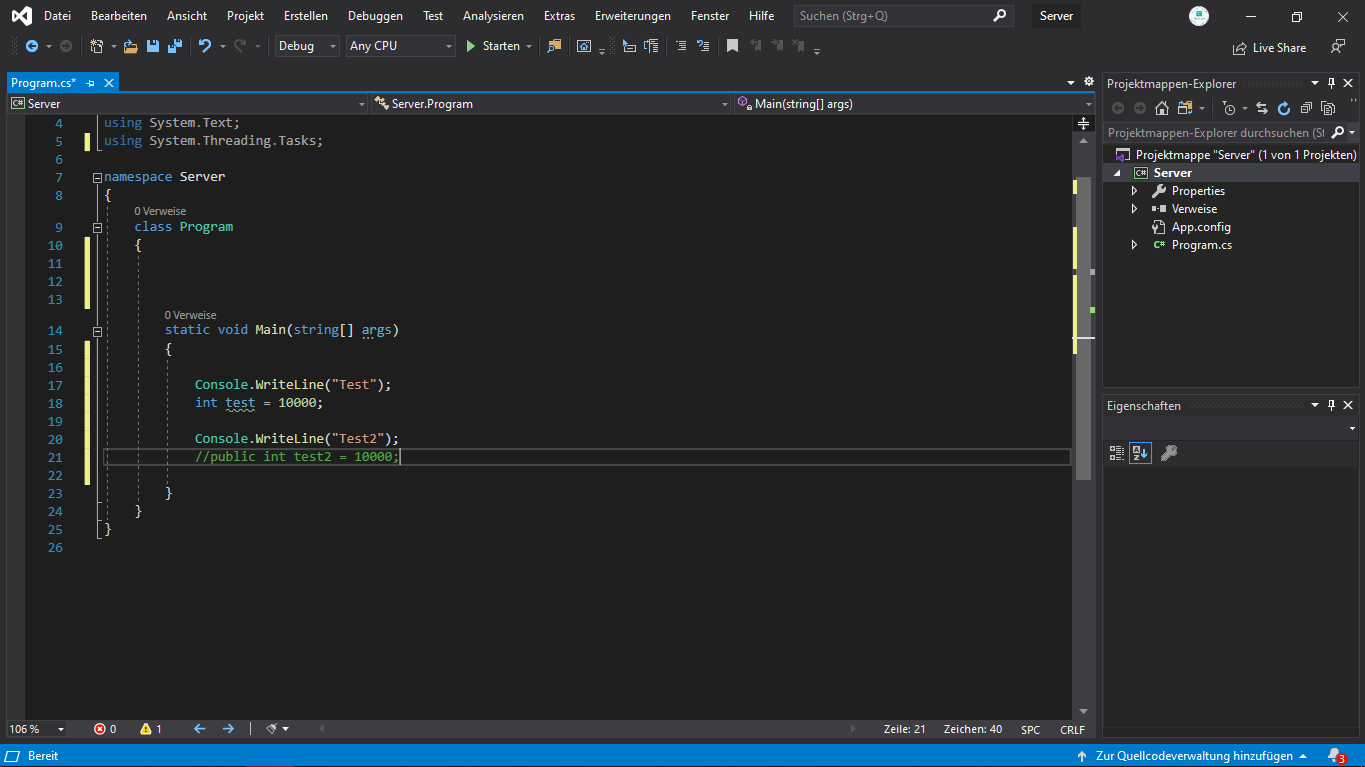This screenshot has height=767, width=1365.
Task: Toggle categorized view in Eigenschaften panel
Action: pyautogui.click(x=1117, y=453)
